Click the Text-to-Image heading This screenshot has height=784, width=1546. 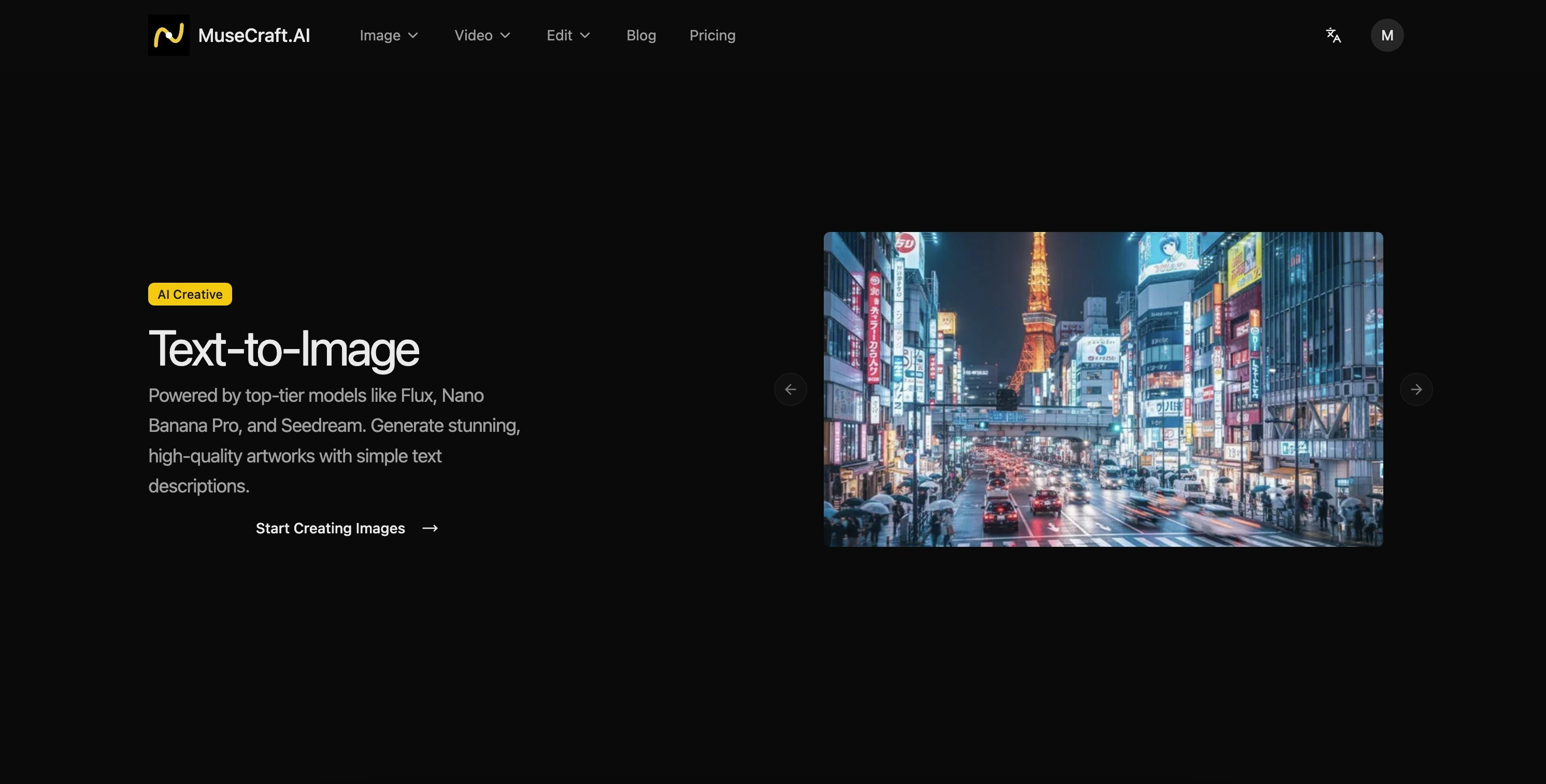[x=283, y=349]
